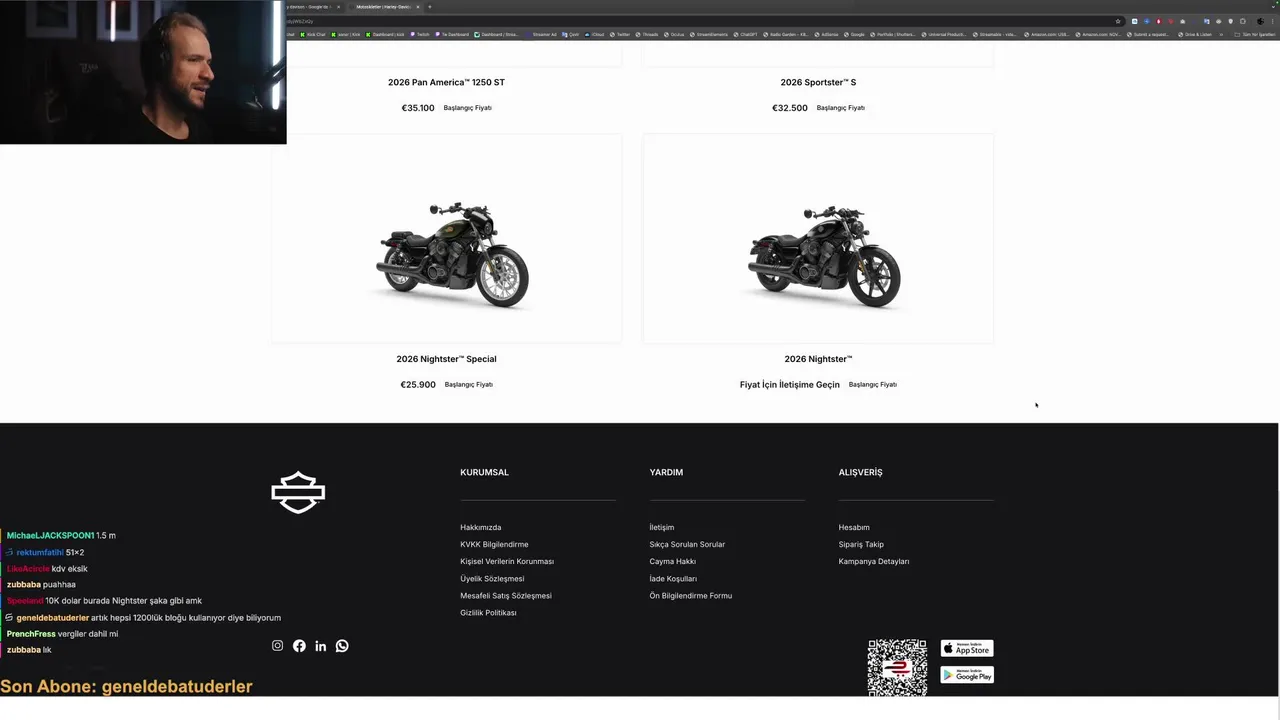Open the Hakkımızda footer link
Image resolution: width=1280 pixels, height=720 pixels.
[481, 528]
